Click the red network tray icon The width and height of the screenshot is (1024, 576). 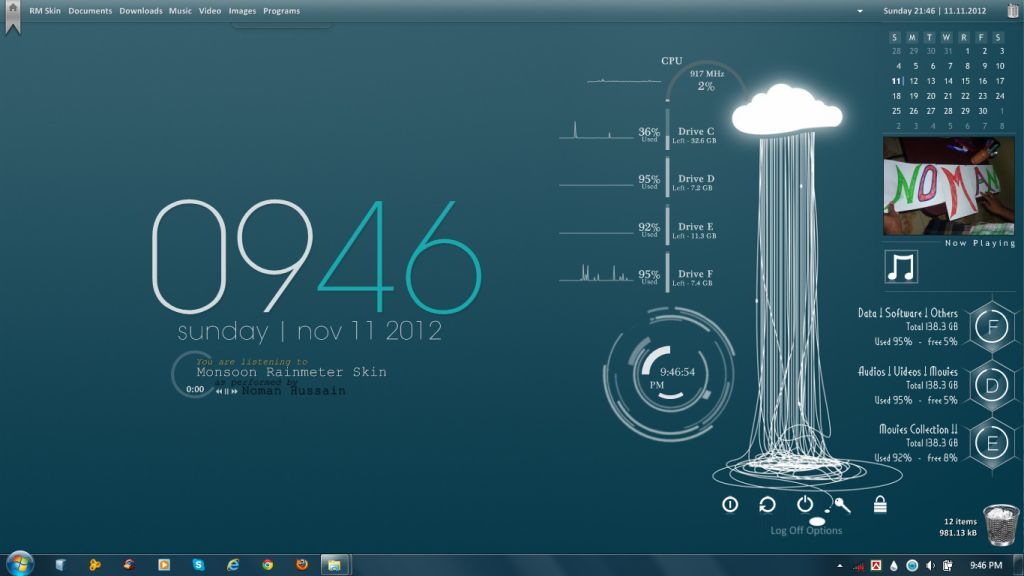click(859, 566)
